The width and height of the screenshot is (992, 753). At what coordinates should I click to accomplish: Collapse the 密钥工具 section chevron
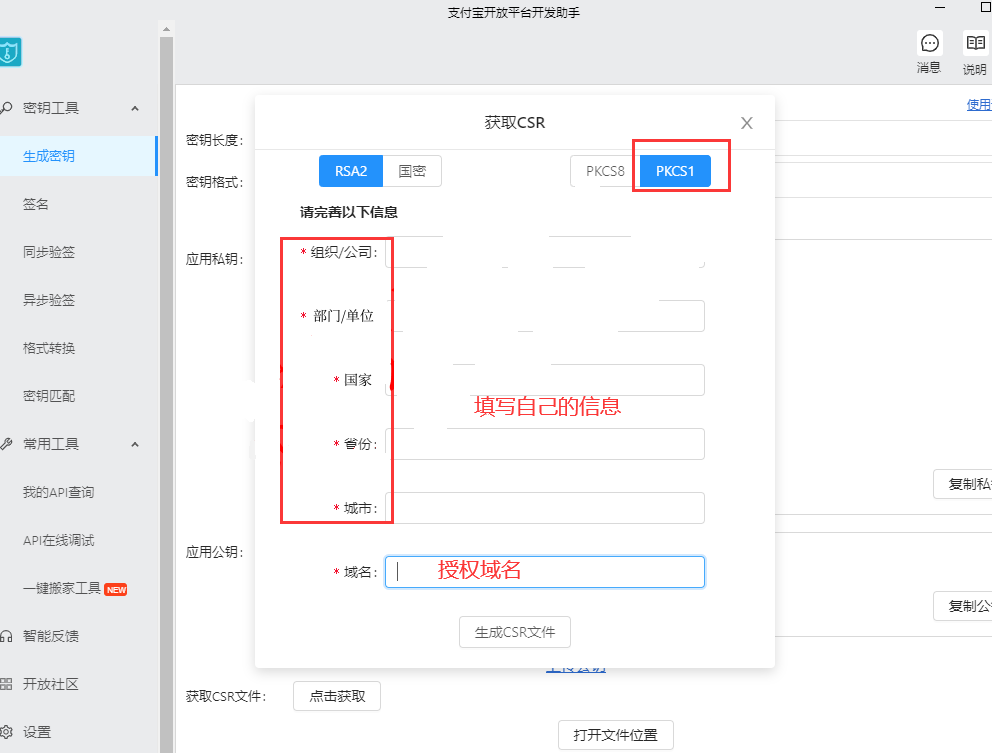point(135,108)
